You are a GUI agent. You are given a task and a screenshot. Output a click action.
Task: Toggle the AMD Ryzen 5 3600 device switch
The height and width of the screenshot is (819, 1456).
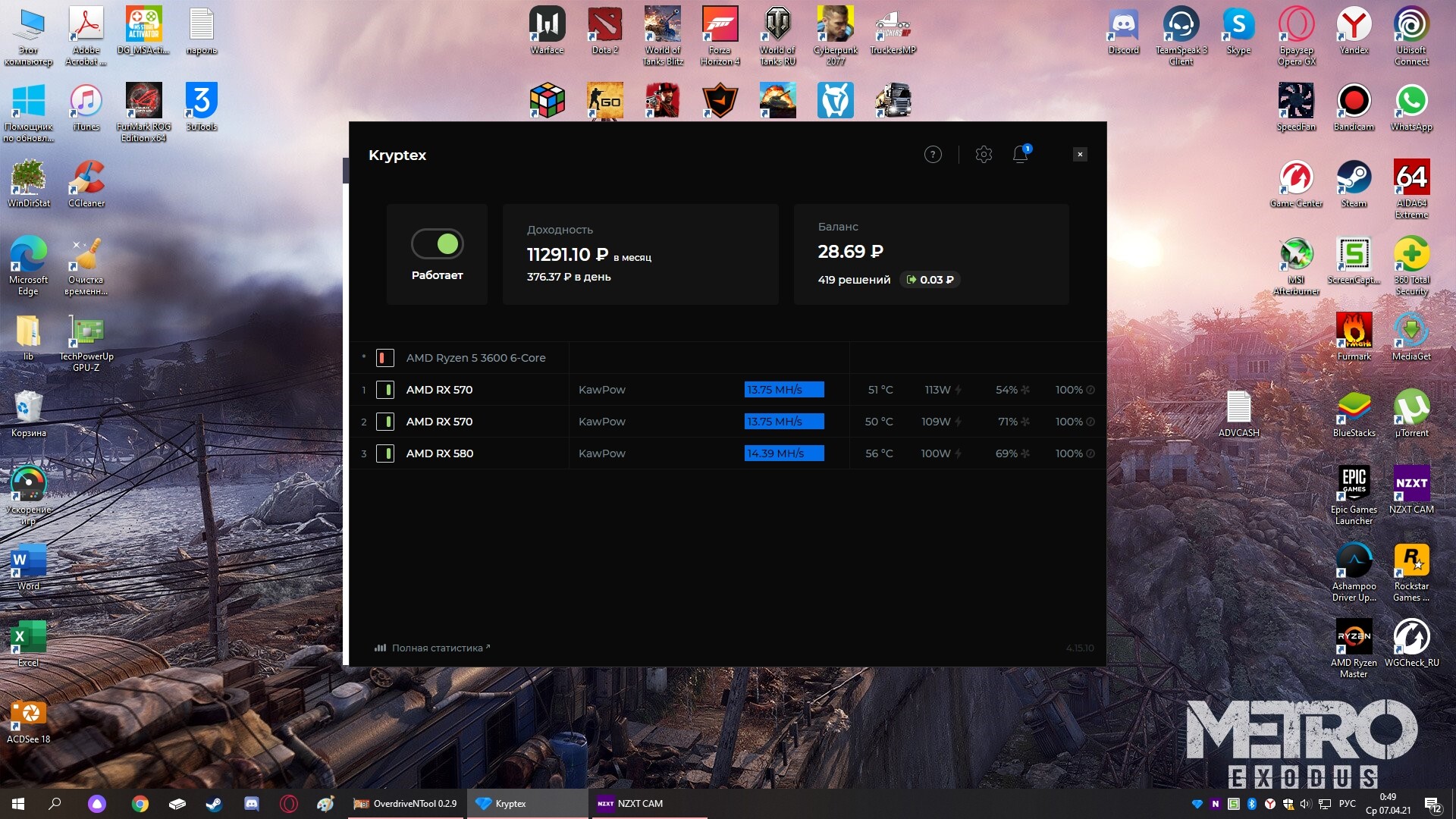(385, 358)
